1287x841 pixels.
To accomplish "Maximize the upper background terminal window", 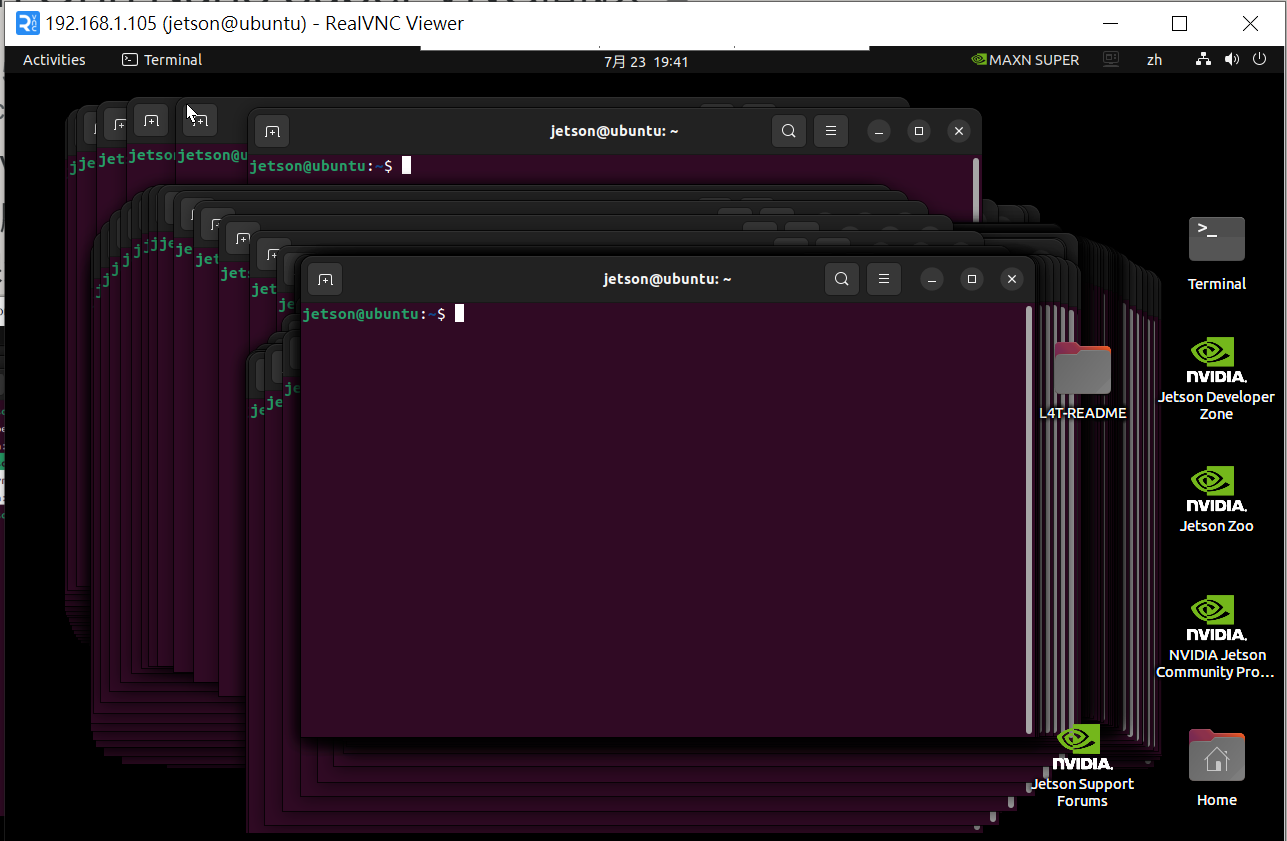I will (x=919, y=131).
